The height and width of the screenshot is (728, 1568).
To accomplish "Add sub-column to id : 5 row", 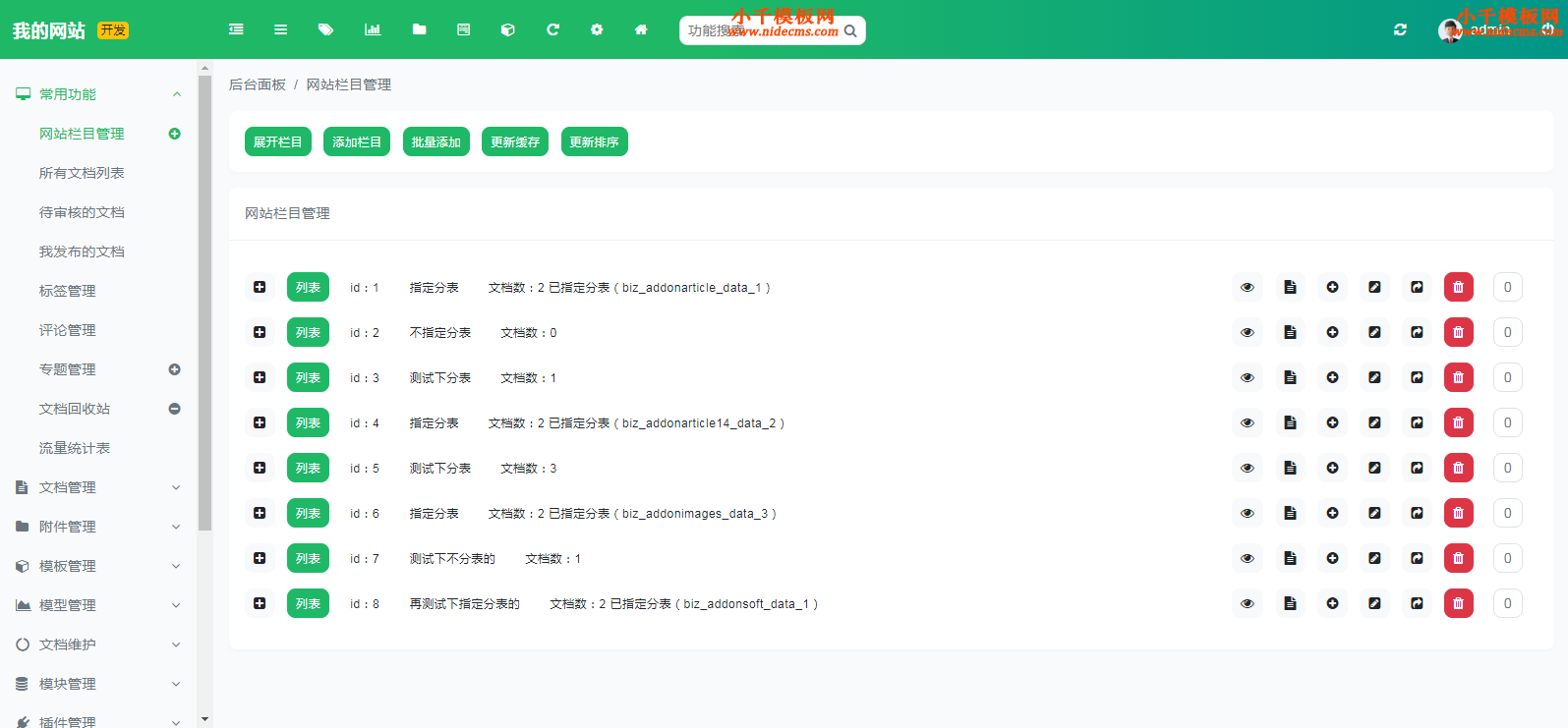I will pyautogui.click(x=1332, y=468).
